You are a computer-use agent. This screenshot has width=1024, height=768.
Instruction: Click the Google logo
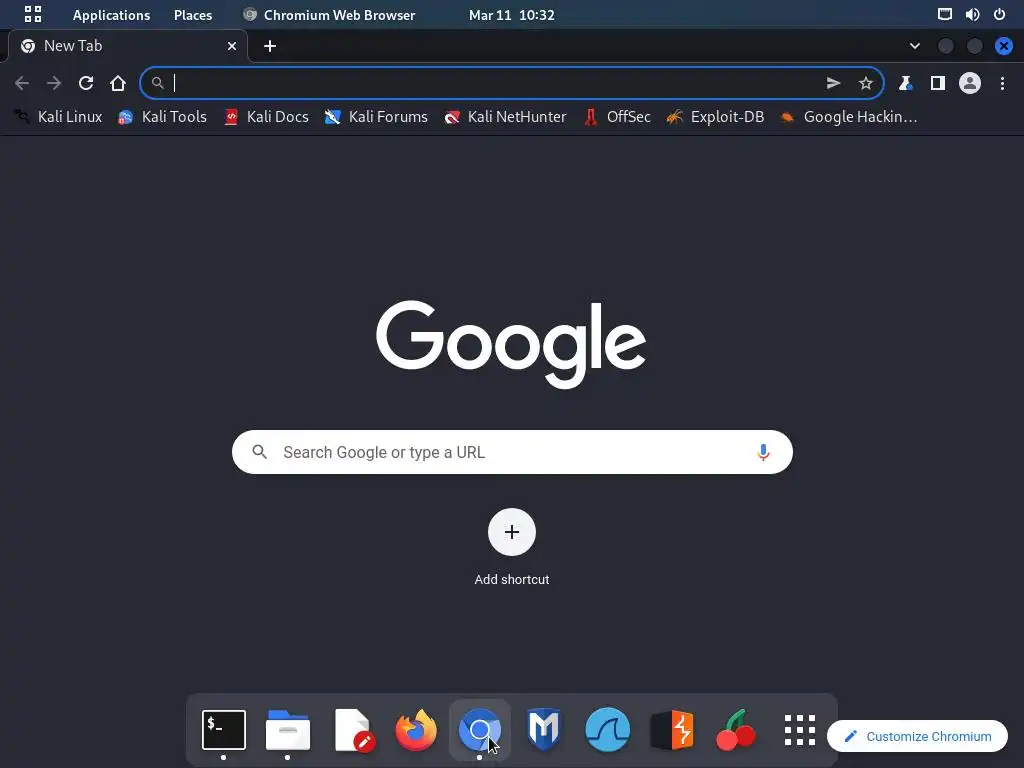(x=511, y=344)
